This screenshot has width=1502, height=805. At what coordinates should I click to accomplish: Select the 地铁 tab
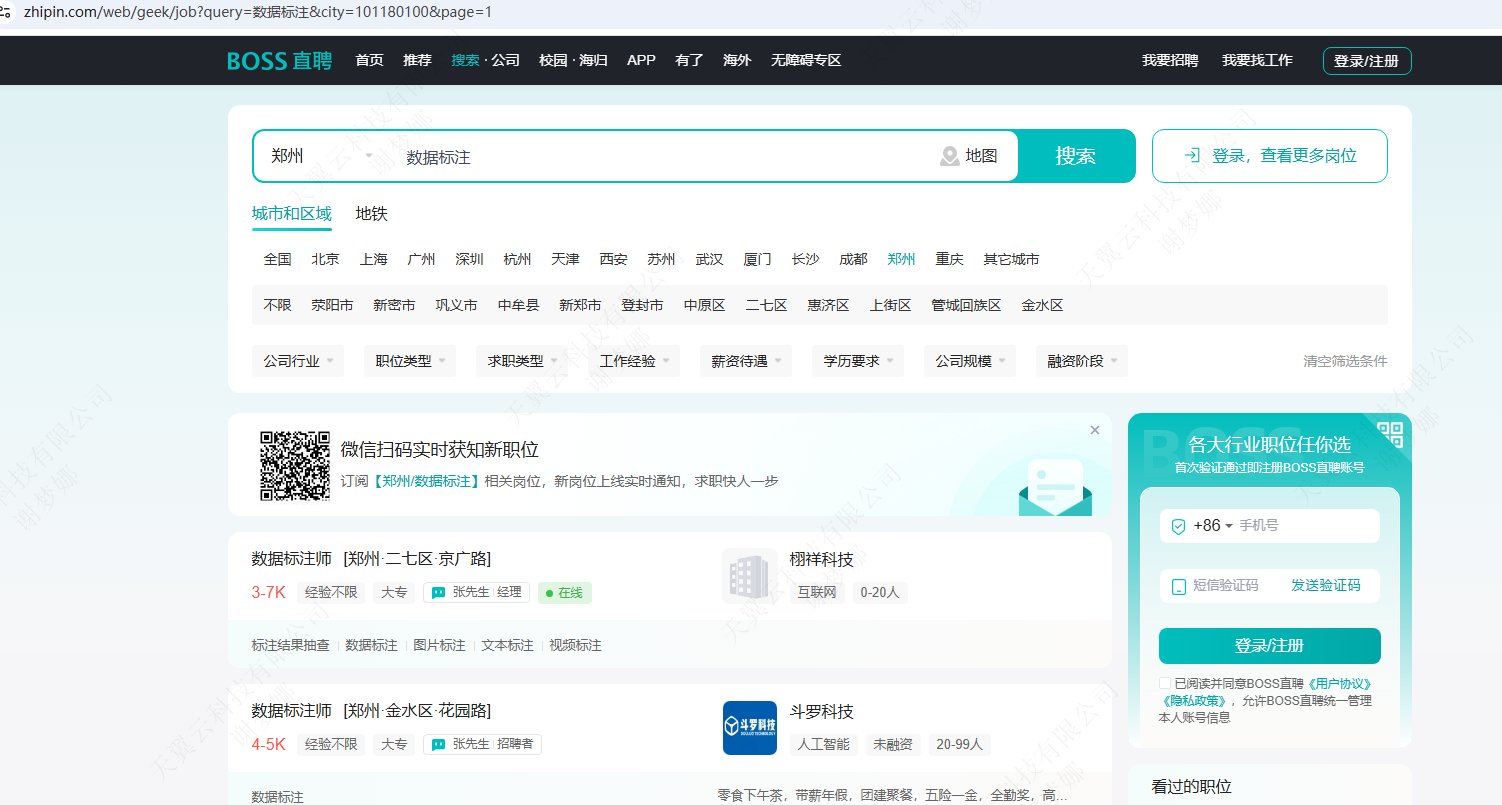(371, 213)
